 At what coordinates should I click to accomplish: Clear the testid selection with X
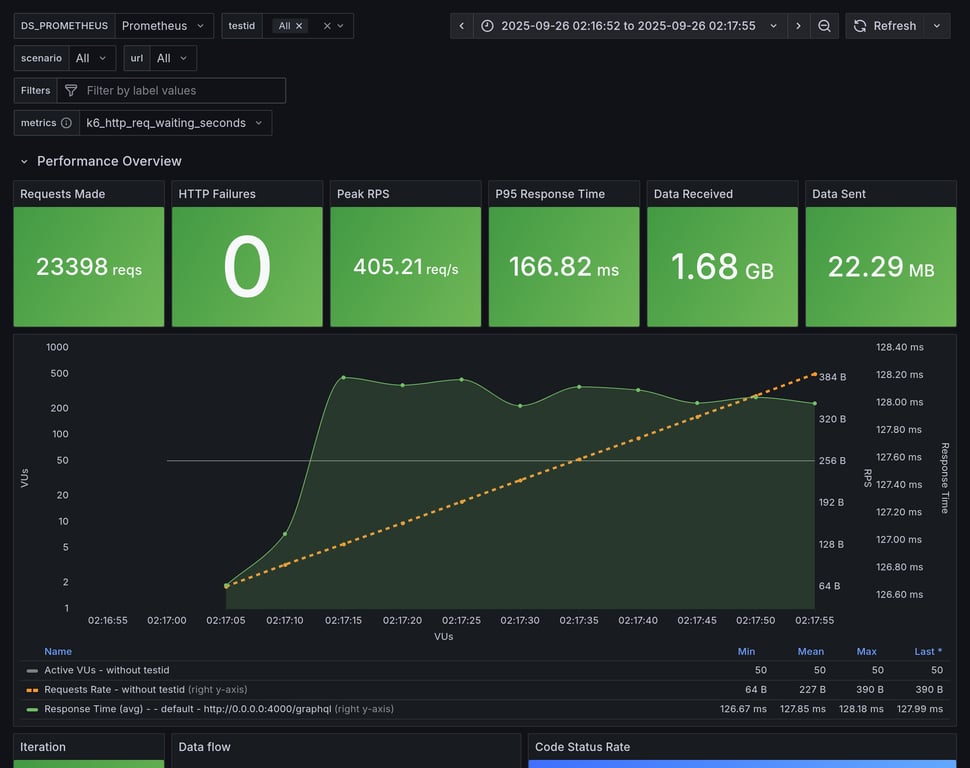(326, 26)
